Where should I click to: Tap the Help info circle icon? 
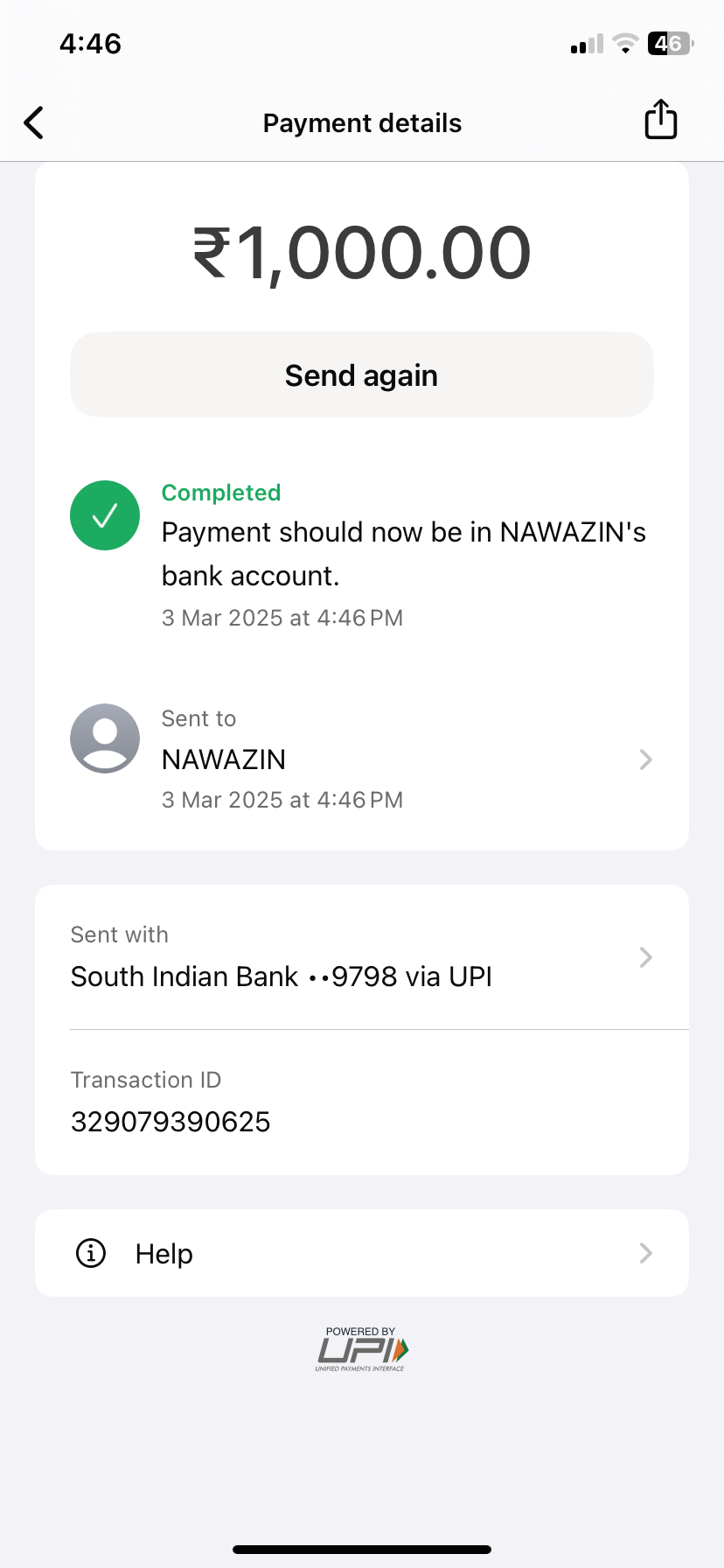pyautogui.click(x=91, y=1253)
